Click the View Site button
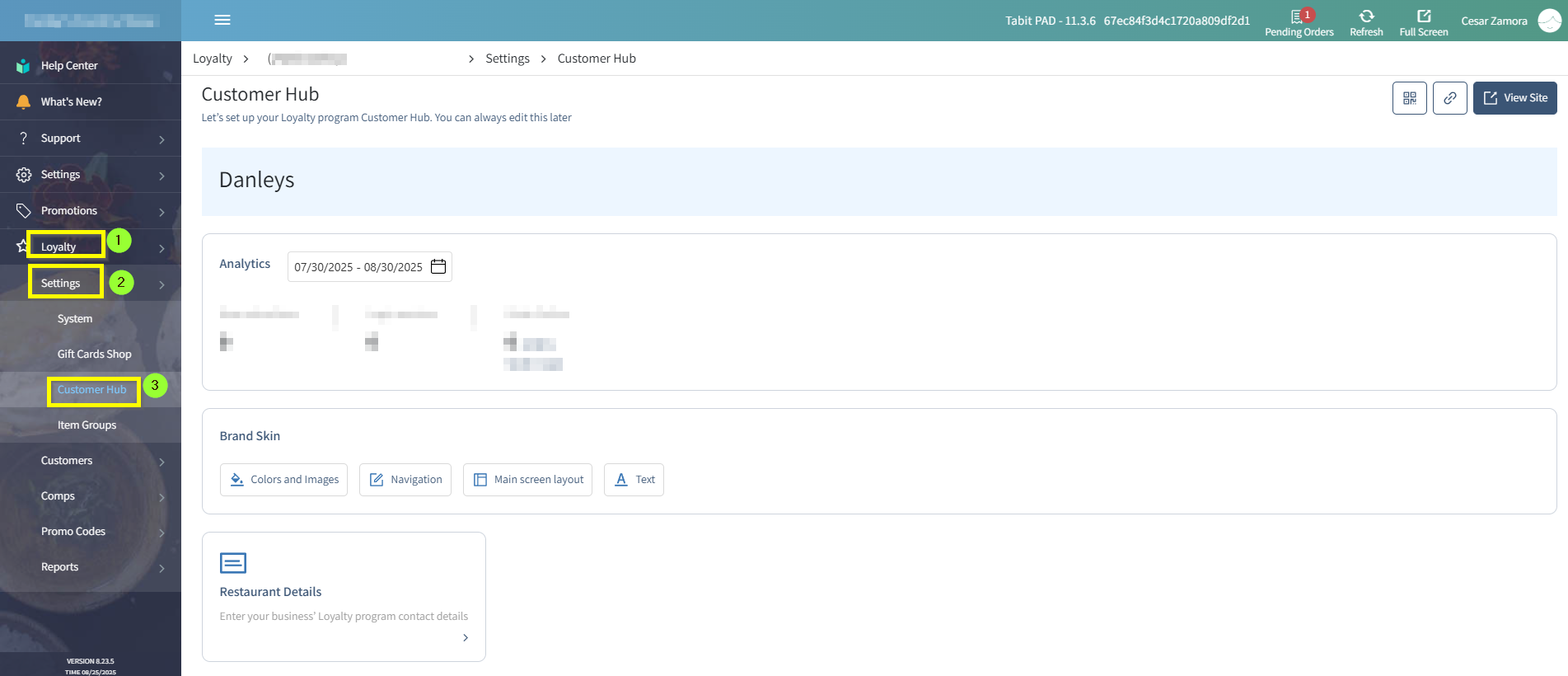The height and width of the screenshot is (676, 1568). click(1514, 98)
